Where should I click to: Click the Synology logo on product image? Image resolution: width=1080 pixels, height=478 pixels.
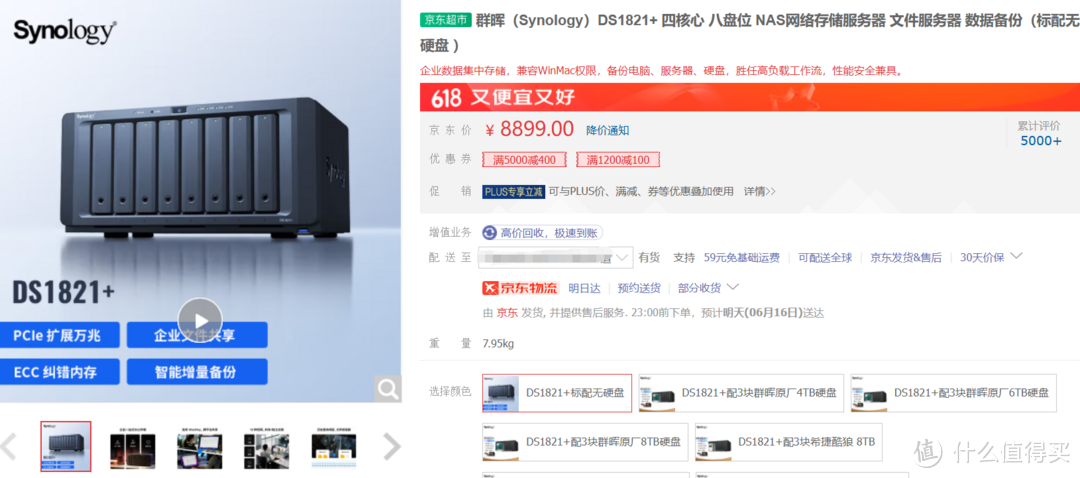point(65,31)
